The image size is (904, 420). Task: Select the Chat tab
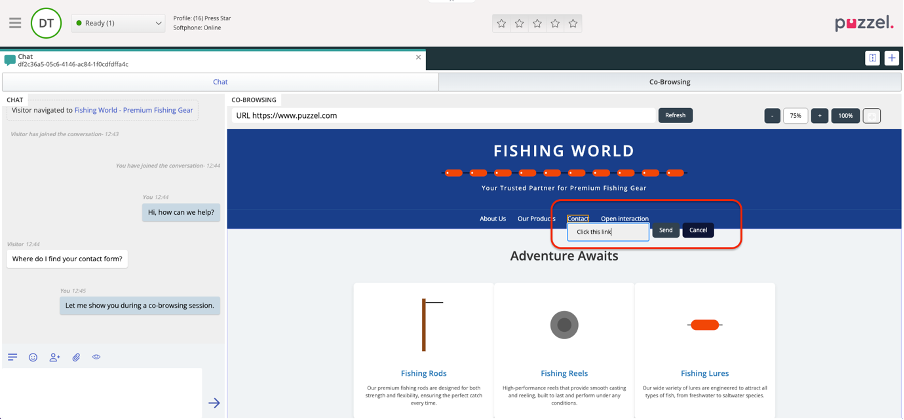pos(221,82)
